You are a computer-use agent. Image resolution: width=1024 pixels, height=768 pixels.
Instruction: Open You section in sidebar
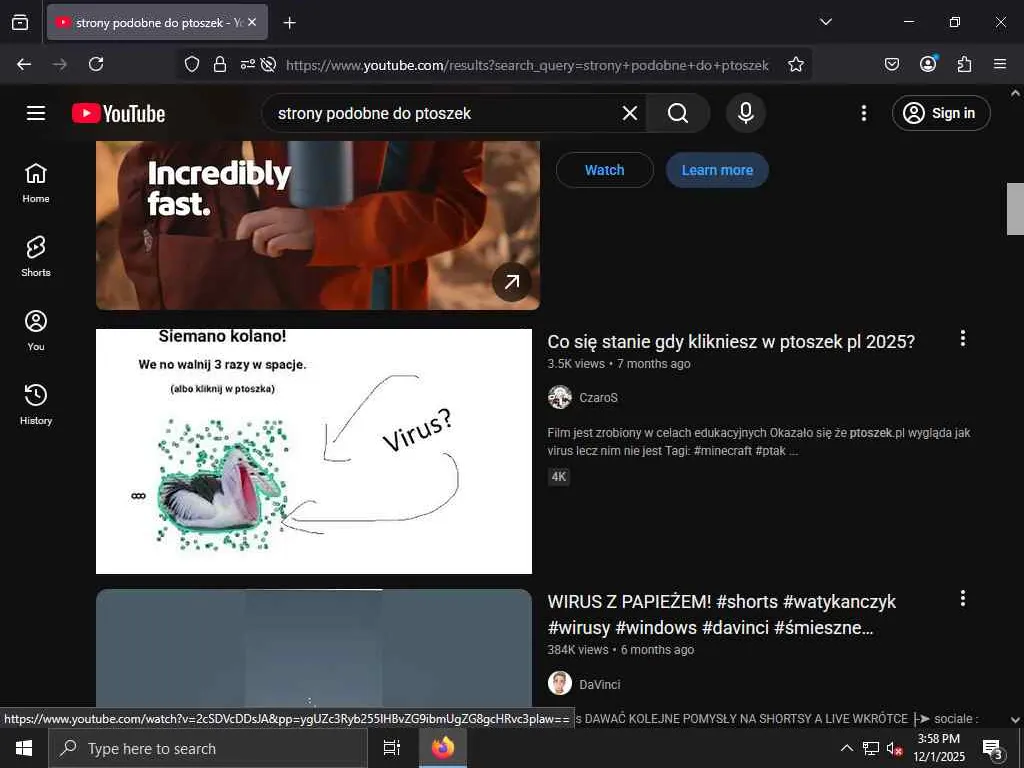coord(36,330)
